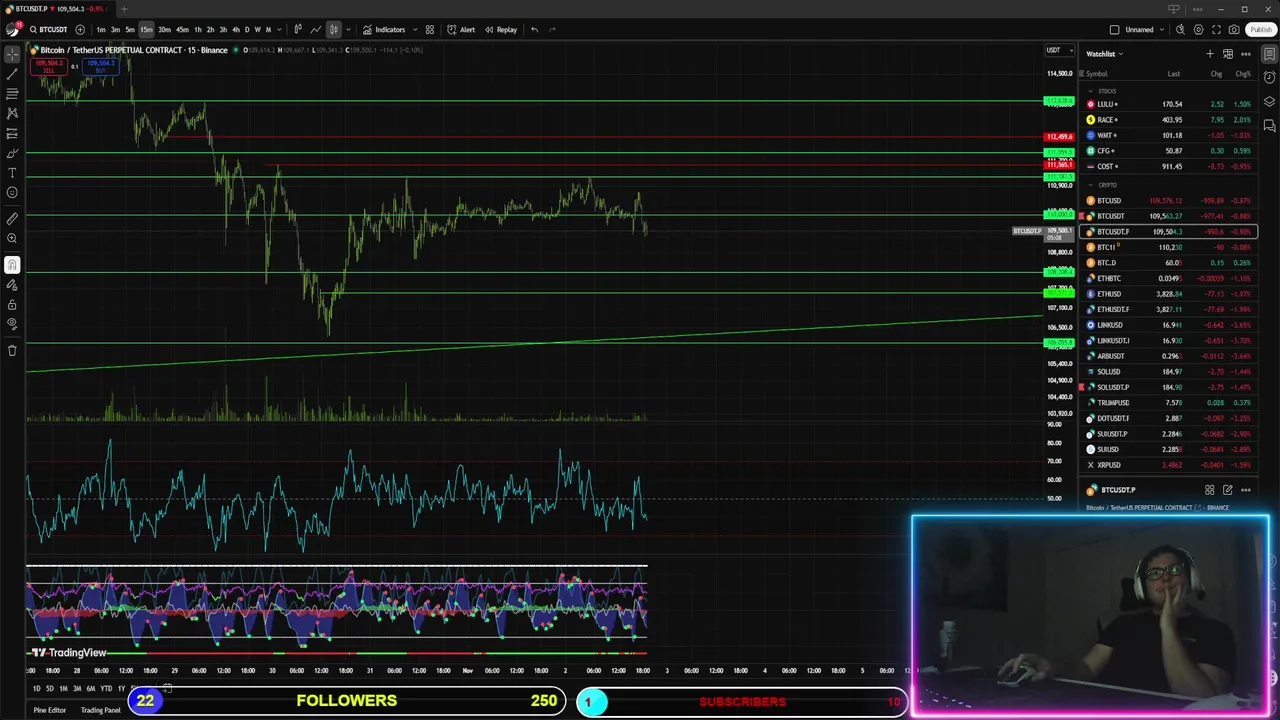Expand the Indicators favorites dropdown arrow
The image size is (1280, 720).
coord(413,30)
